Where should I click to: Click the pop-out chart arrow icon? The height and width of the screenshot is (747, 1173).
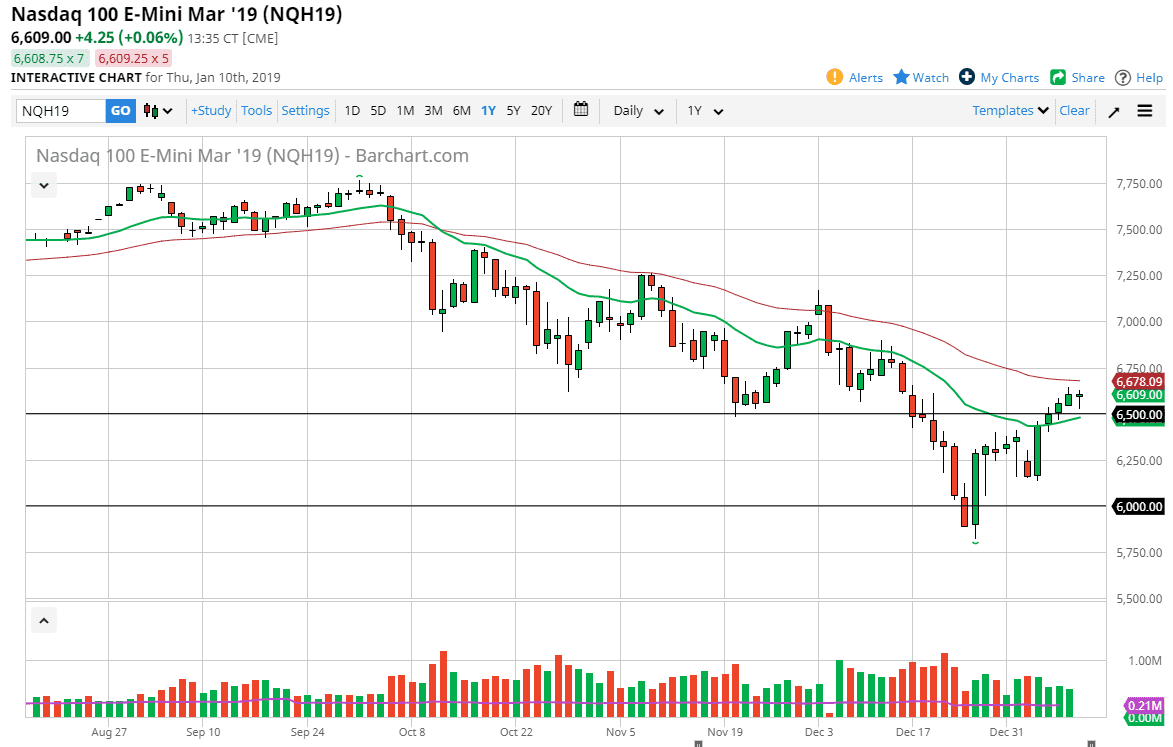tap(1113, 111)
